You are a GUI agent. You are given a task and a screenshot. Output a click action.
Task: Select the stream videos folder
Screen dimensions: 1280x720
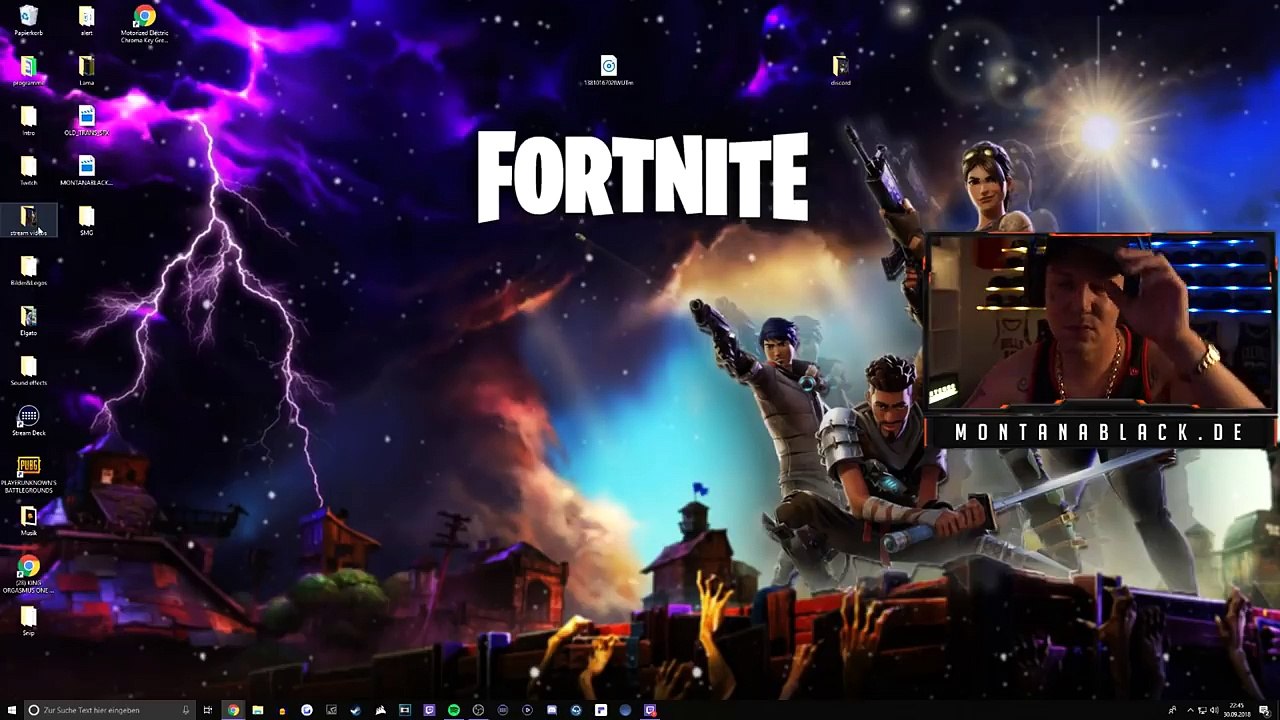pos(28,221)
